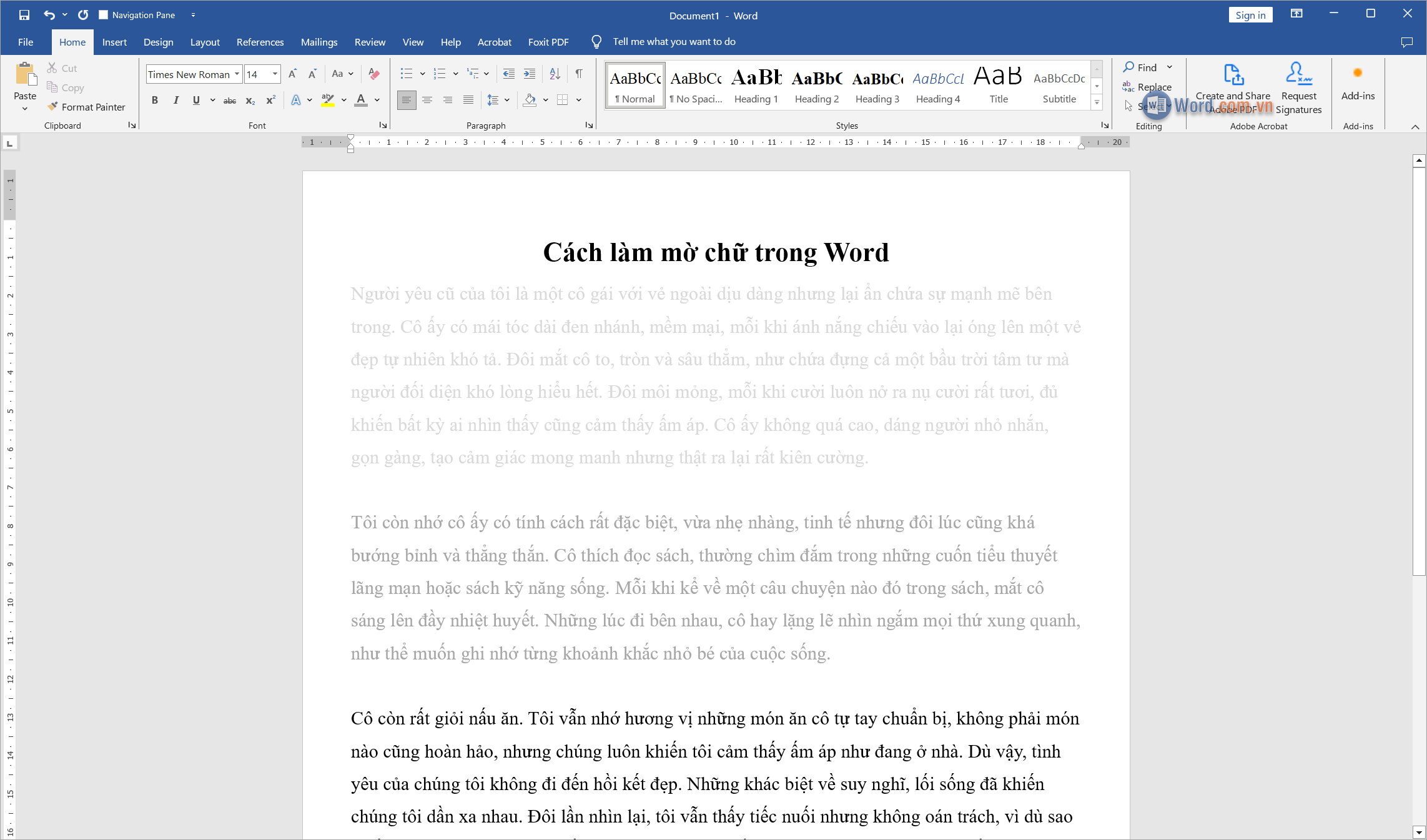Align text to the left

(x=407, y=100)
